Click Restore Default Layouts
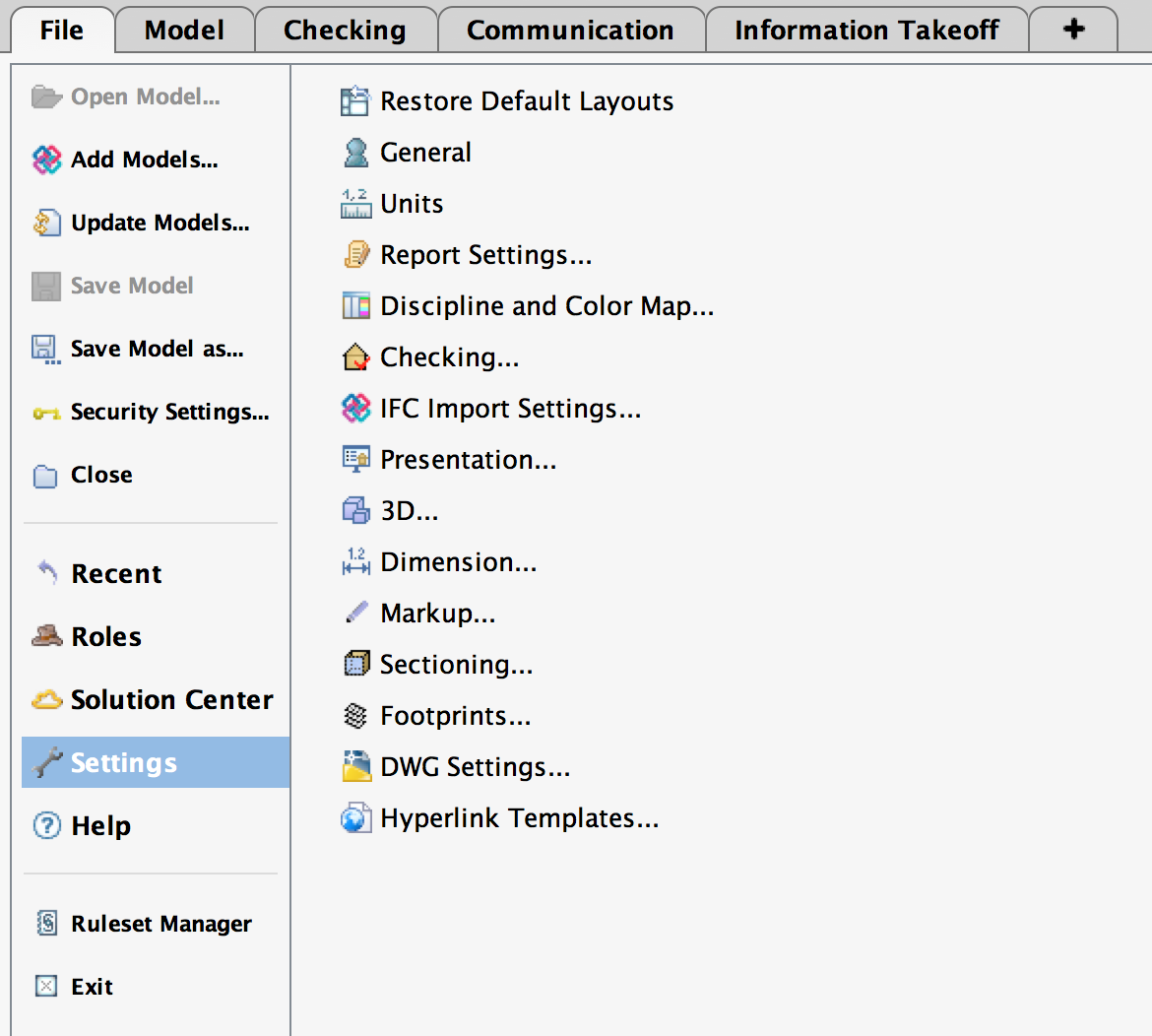Image resolution: width=1152 pixels, height=1036 pixels. coord(527,100)
